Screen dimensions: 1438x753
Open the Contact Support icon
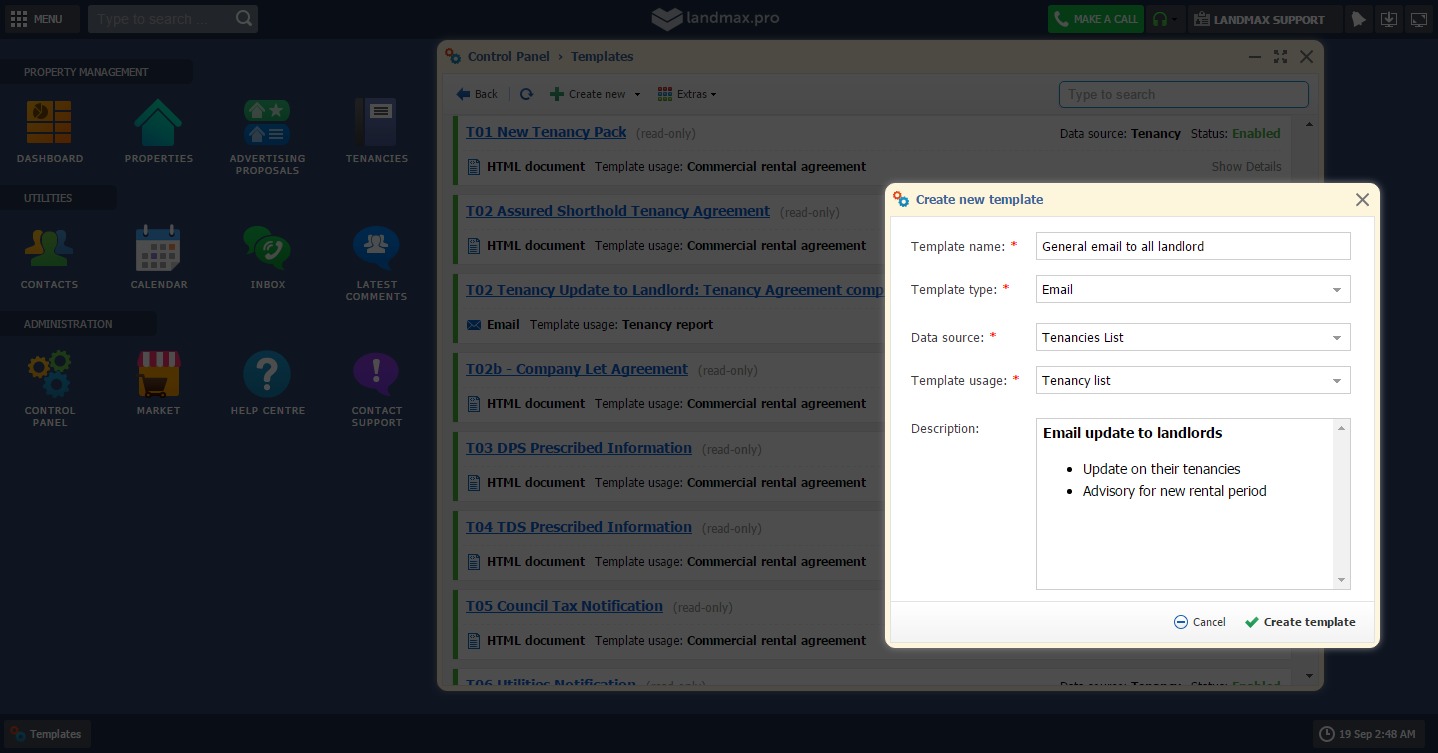click(x=376, y=375)
